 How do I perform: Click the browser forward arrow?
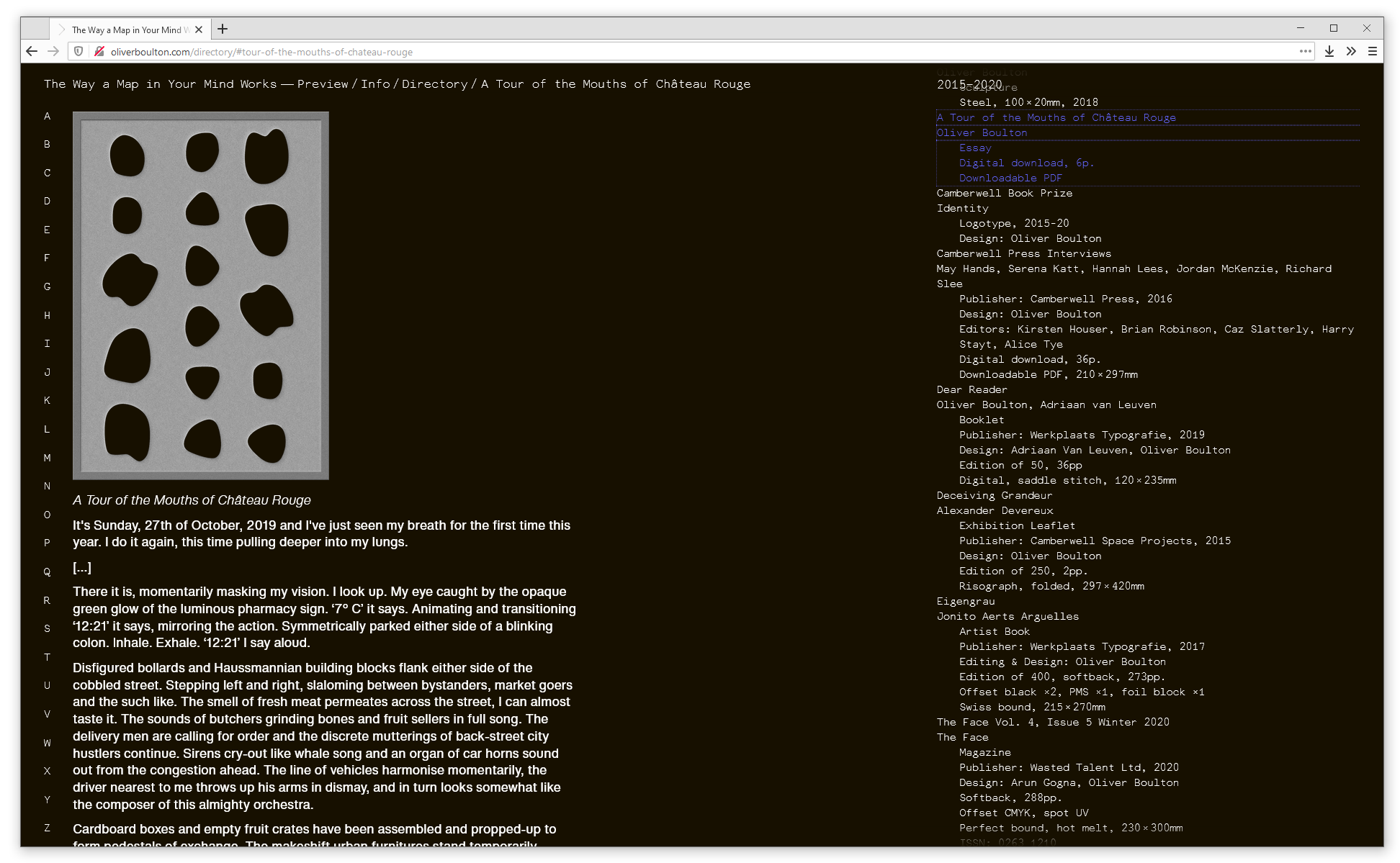click(x=53, y=51)
